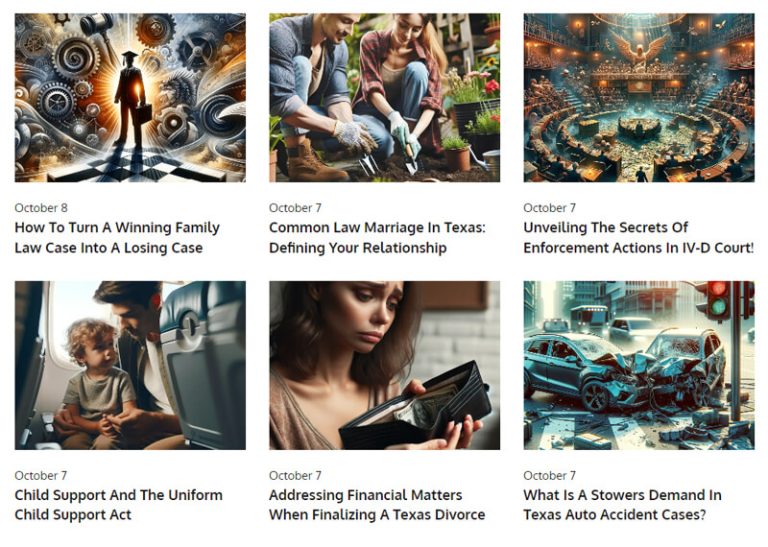Open 'What Is A Stowers Demand' article
The height and width of the screenshot is (547, 768).
click(x=622, y=505)
